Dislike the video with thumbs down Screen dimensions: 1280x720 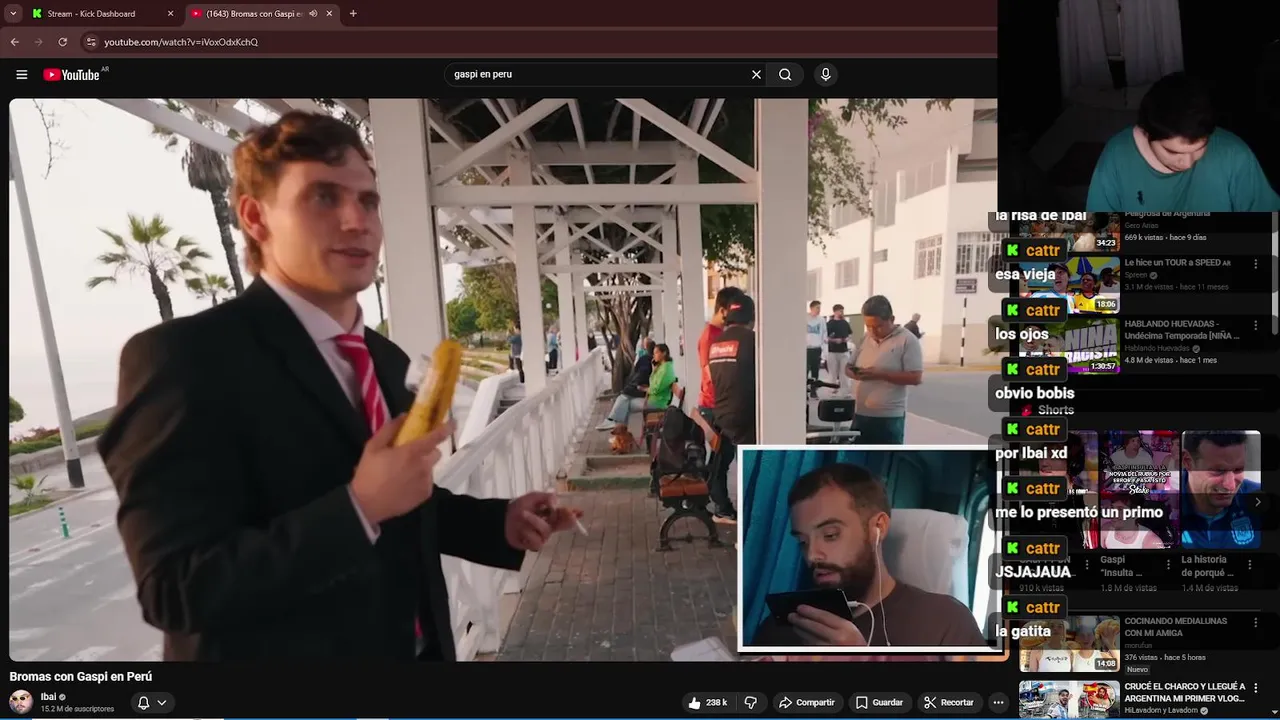coord(751,703)
